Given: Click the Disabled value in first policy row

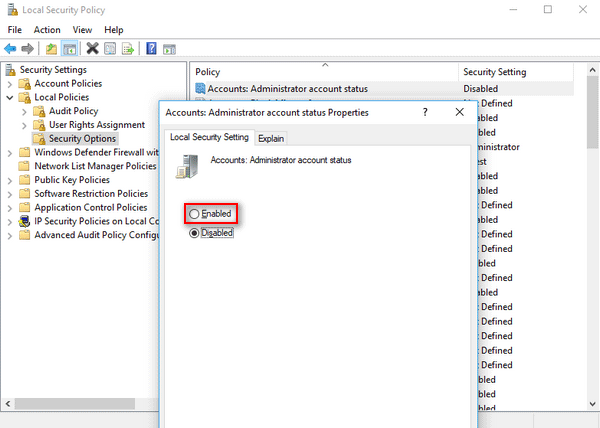Looking at the screenshot, I should (x=481, y=89).
